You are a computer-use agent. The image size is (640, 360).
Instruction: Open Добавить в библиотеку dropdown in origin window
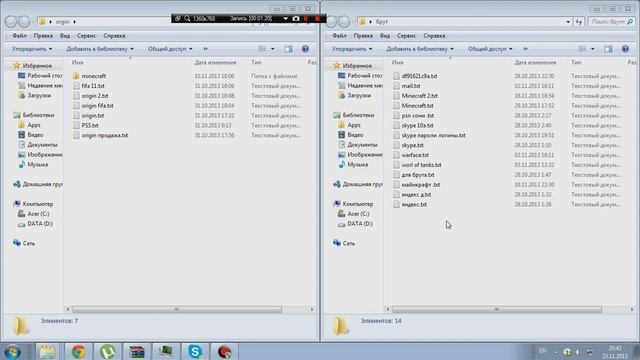click(x=100, y=49)
